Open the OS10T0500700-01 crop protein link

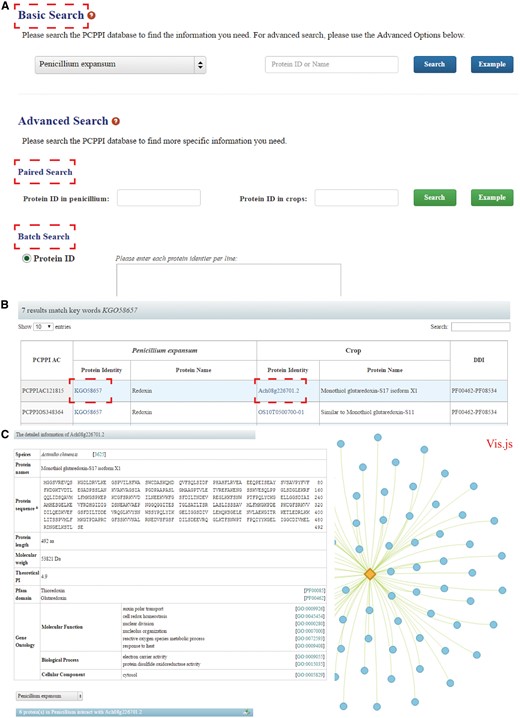281,412
